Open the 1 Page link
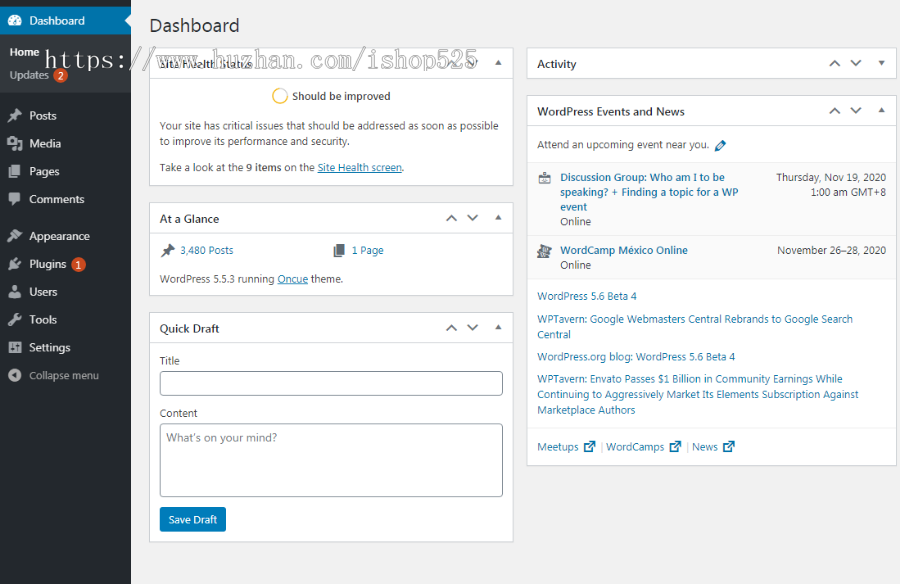 (x=367, y=250)
